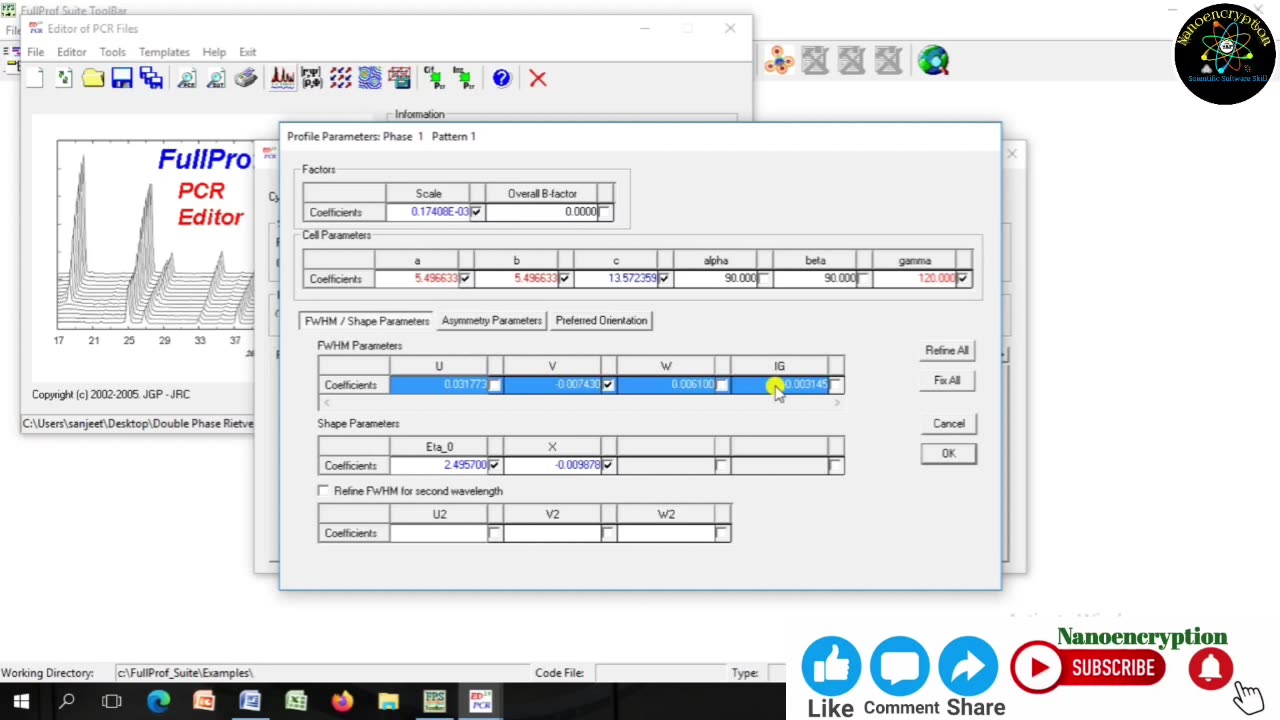This screenshot has height=720, width=1280.
Task: Click the Eta_0 coefficient value field
Action: [438, 465]
